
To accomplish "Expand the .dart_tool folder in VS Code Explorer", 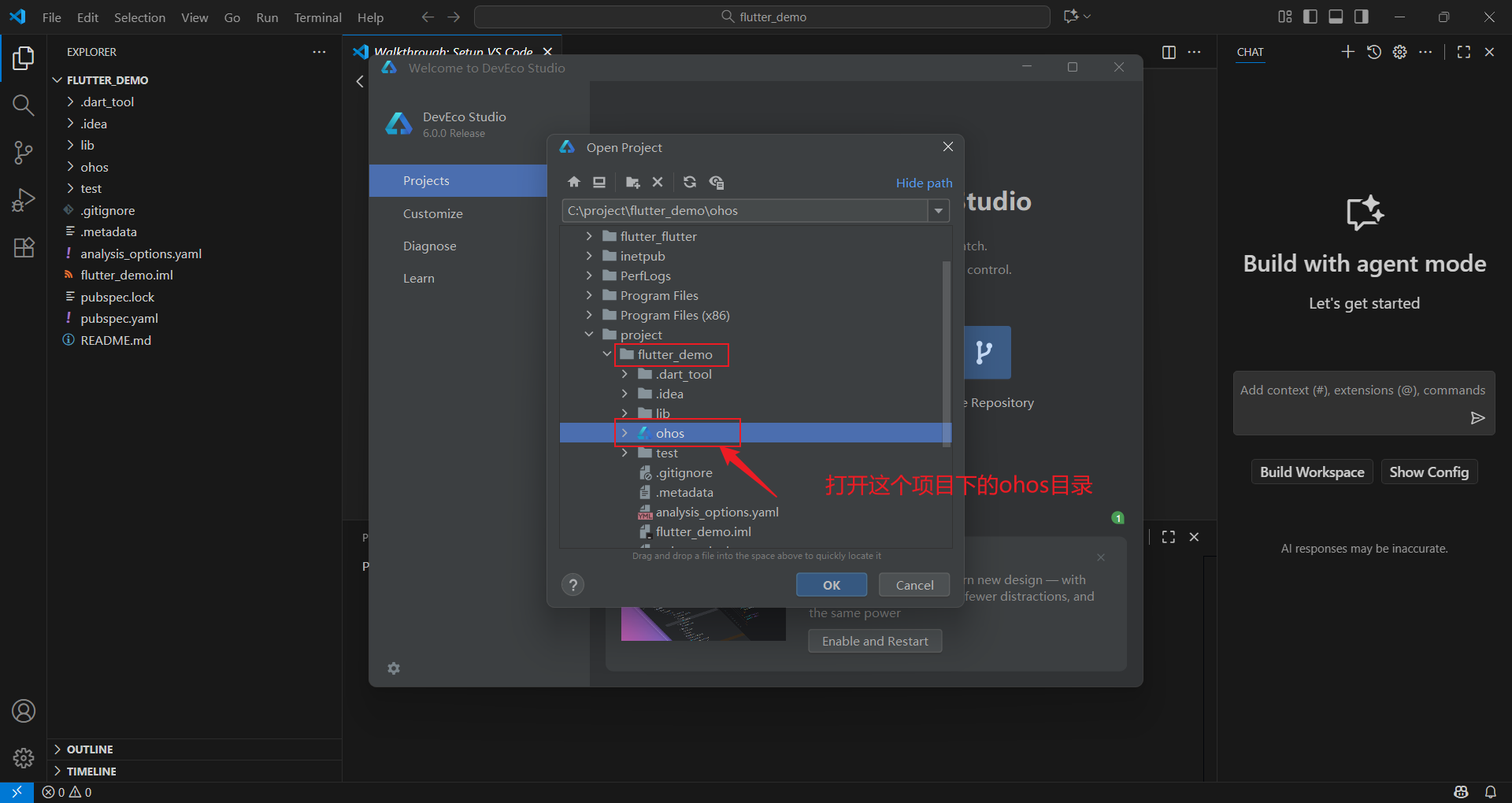I will 70,102.
